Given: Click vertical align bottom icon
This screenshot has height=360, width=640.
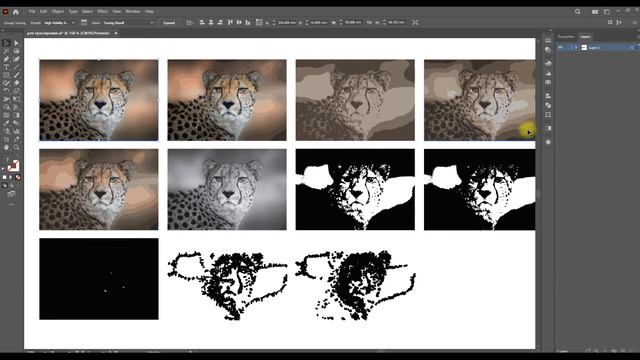Looking at the screenshot, I should coord(248,22).
